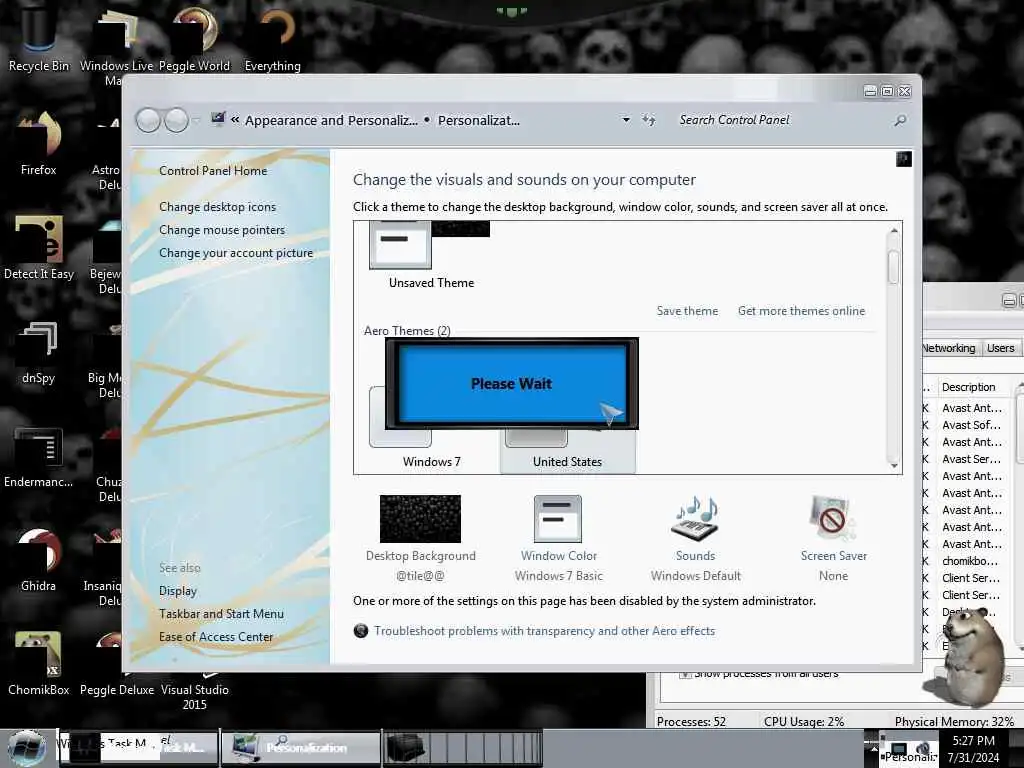1024x768 pixels.
Task: Open the address bar history dropdown
Action: coord(626,120)
